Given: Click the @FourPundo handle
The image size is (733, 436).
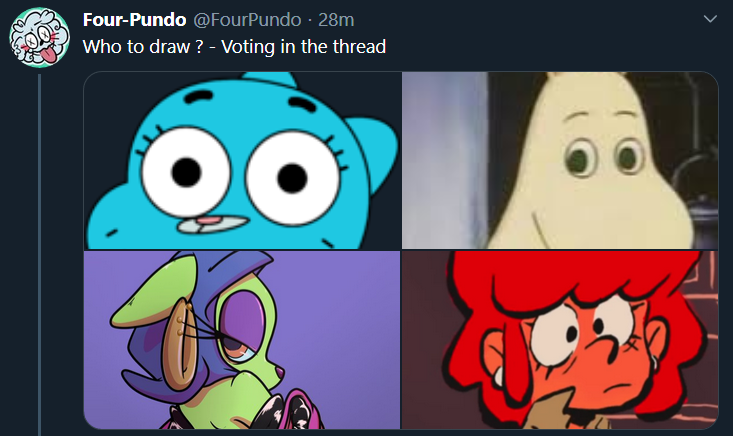Looking at the screenshot, I should 247,20.
